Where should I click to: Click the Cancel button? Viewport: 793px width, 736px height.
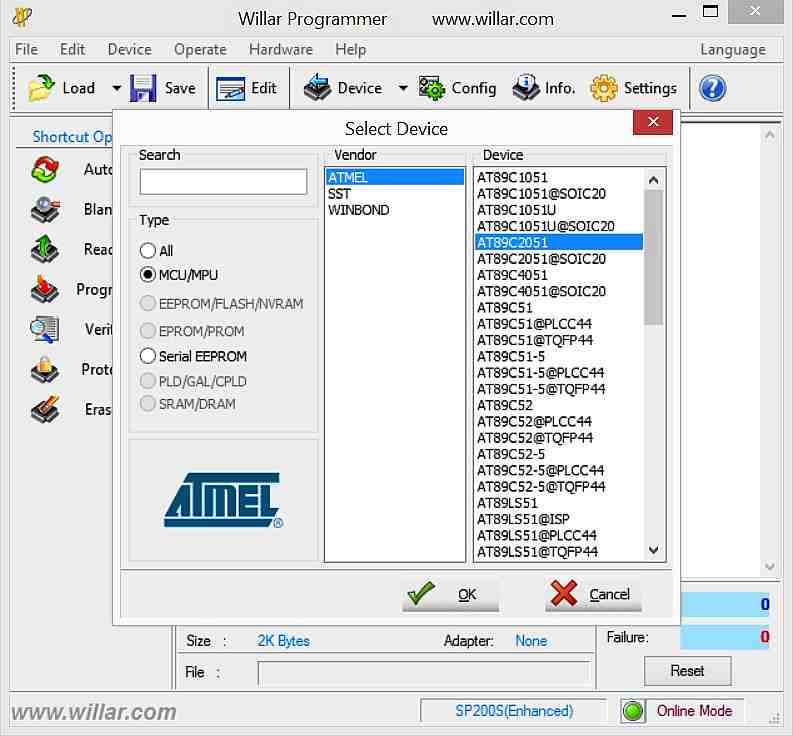[x=593, y=594]
